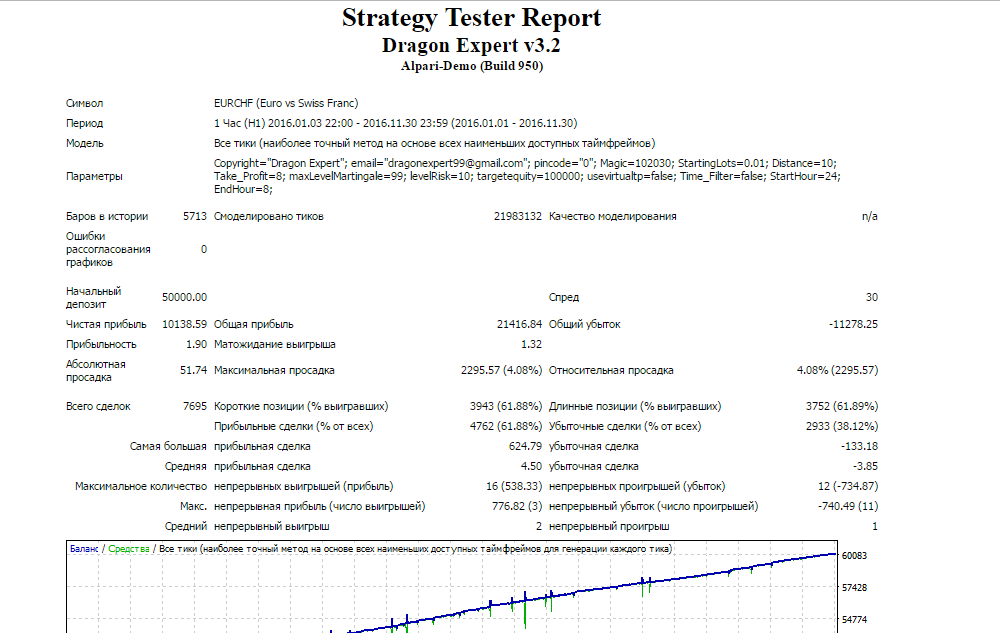Select maximal consecutive profit '776.82 (3)'

pyautogui.click(x=517, y=507)
